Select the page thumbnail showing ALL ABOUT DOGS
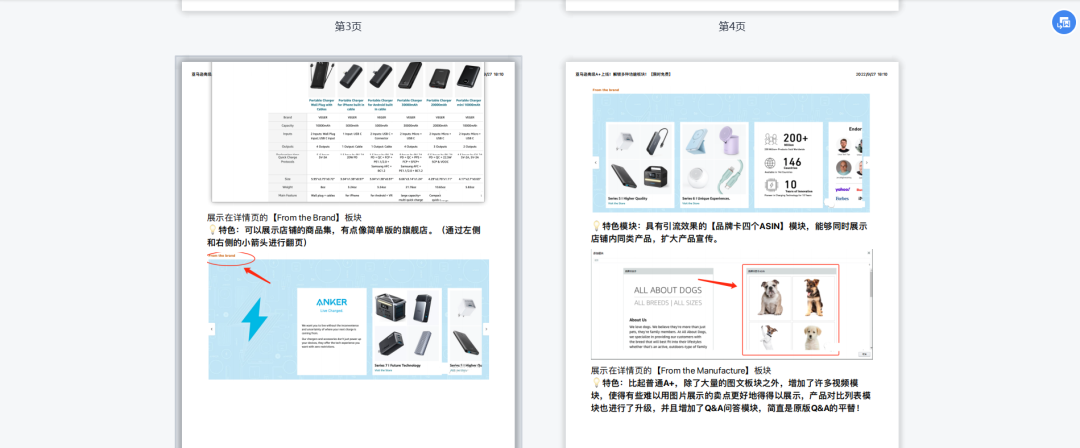This screenshot has height=448, width=1080. [732, 254]
